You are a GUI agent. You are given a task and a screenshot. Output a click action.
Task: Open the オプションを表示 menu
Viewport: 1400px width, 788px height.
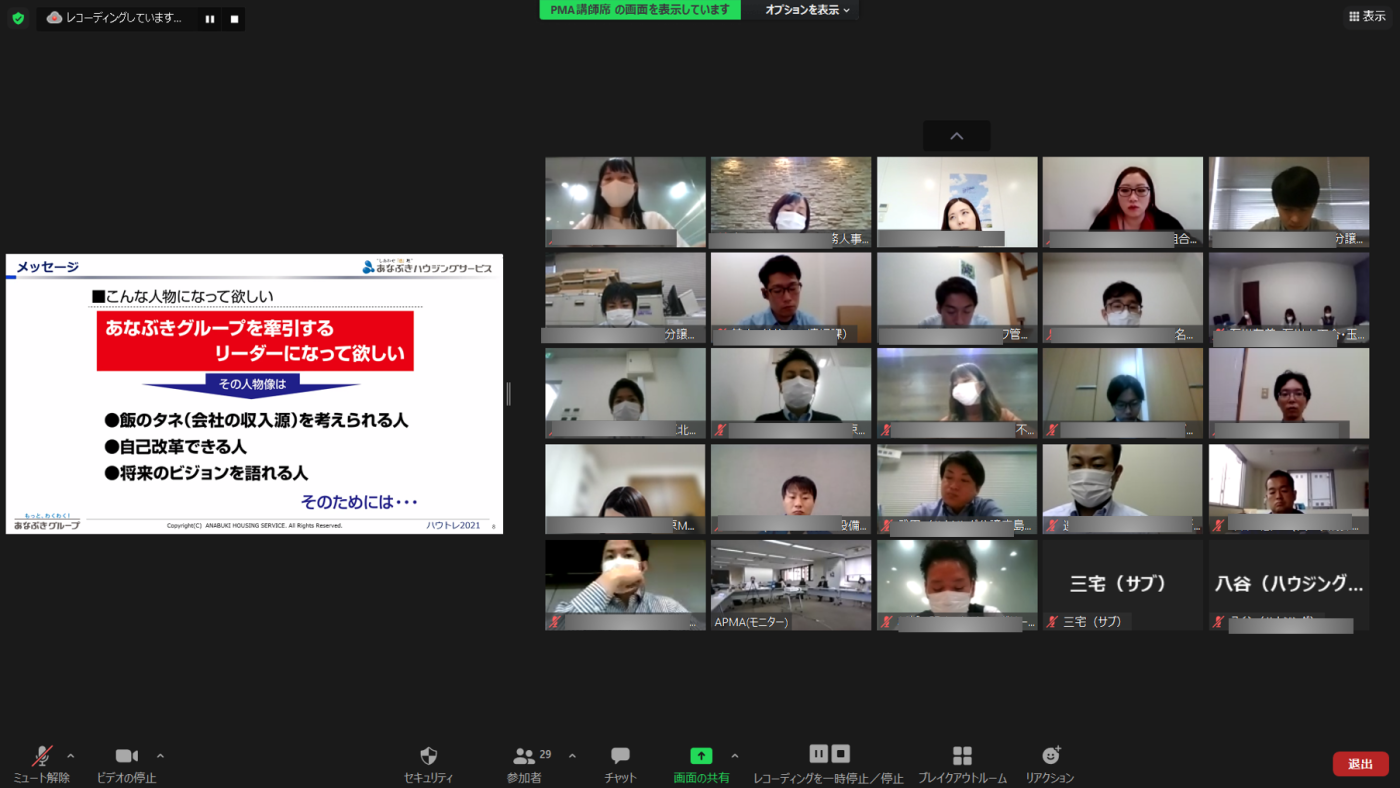pyautogui.click(x=807, y=10)
